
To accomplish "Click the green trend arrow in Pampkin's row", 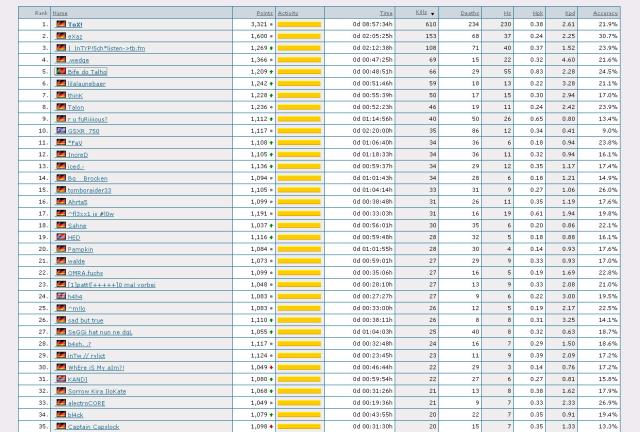I will [x=271, y=249].
